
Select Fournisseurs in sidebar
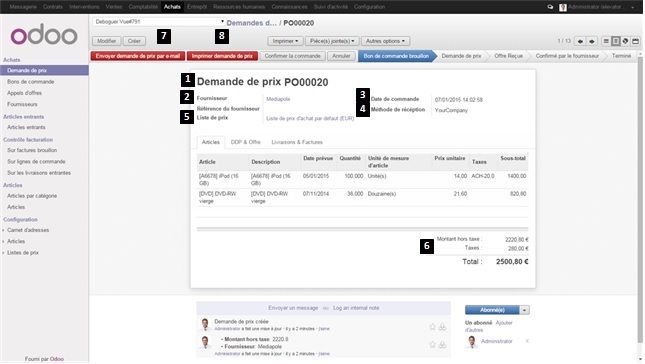click(x=22, y=104)
